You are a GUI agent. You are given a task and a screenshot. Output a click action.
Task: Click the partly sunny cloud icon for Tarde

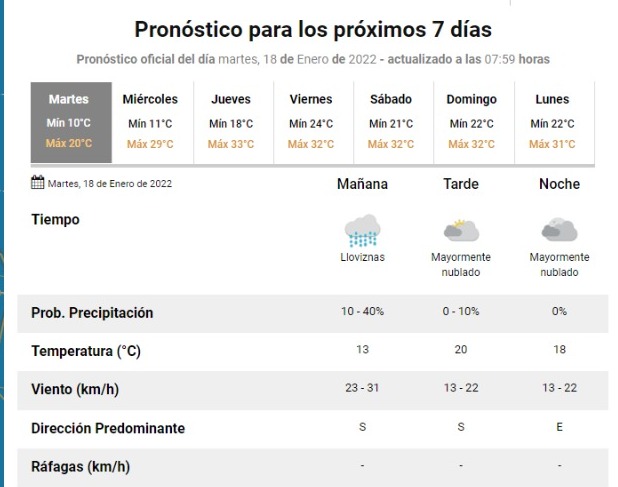(460, 231)
